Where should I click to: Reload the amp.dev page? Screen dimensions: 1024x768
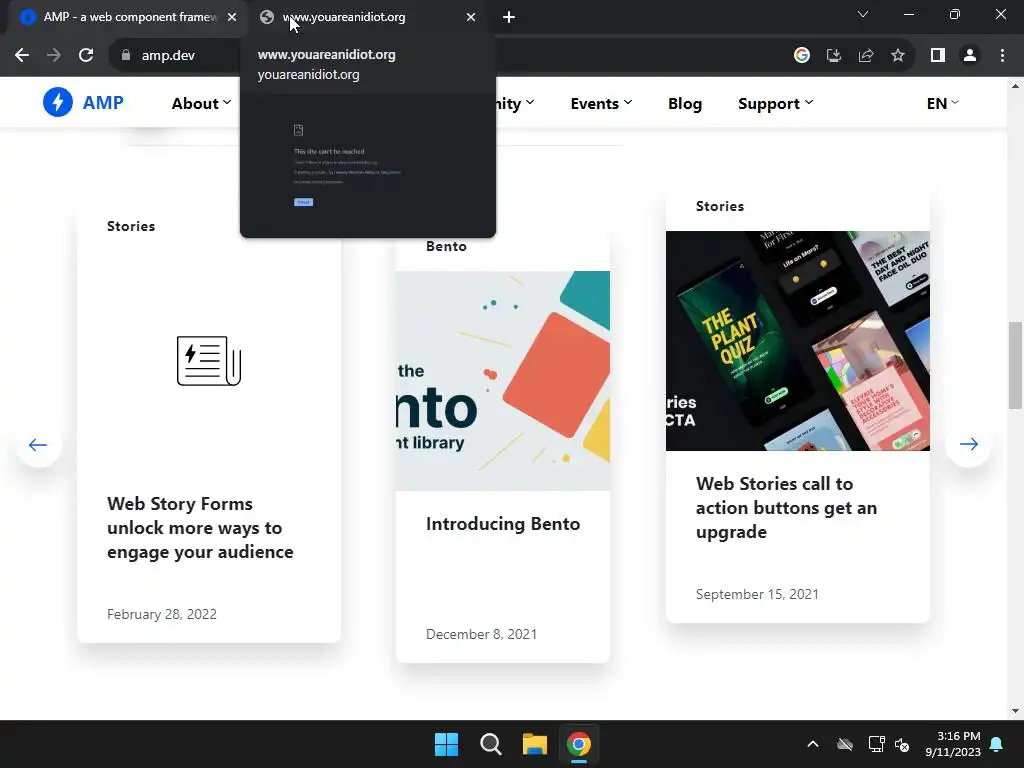pos(86,56)
